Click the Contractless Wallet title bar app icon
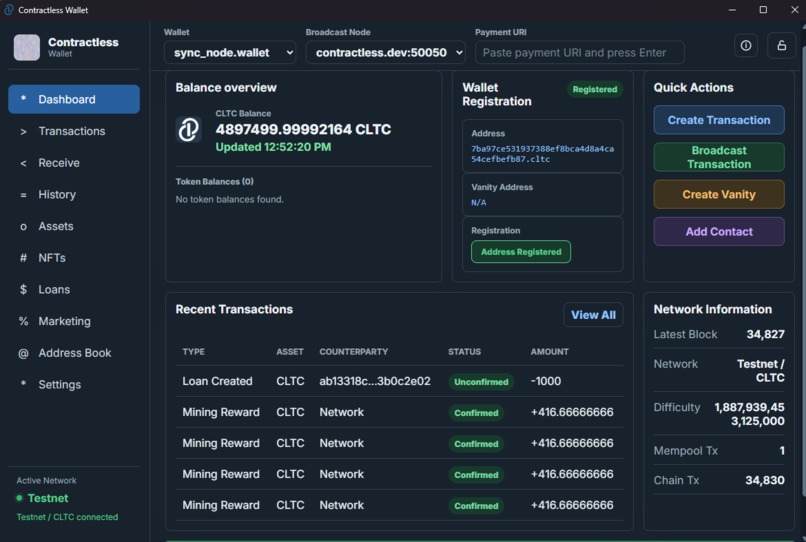 (8, 10)
